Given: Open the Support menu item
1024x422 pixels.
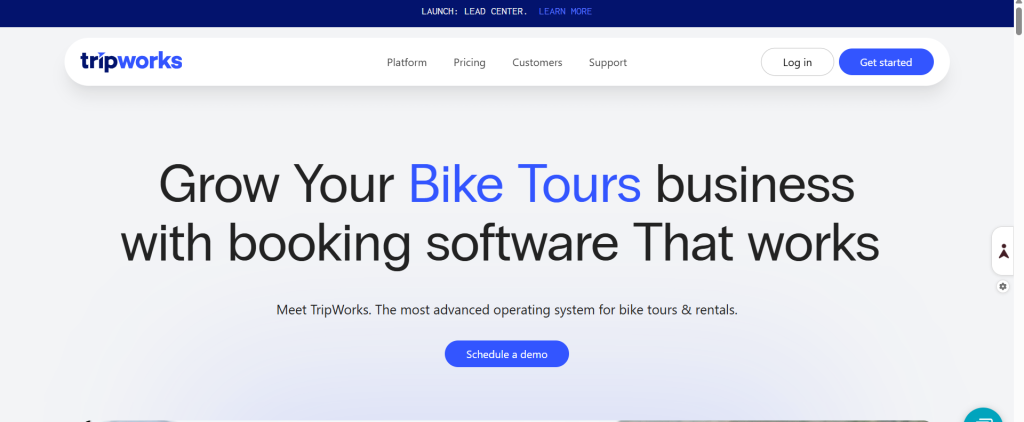Looking at the screenshot, I should click(608, 63).
